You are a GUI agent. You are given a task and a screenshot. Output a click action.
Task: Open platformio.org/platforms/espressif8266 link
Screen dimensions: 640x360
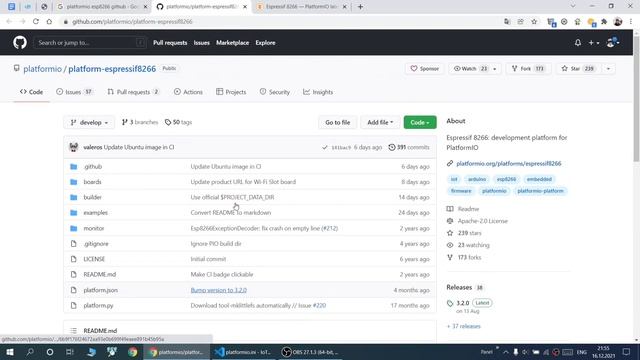(509, 163)
